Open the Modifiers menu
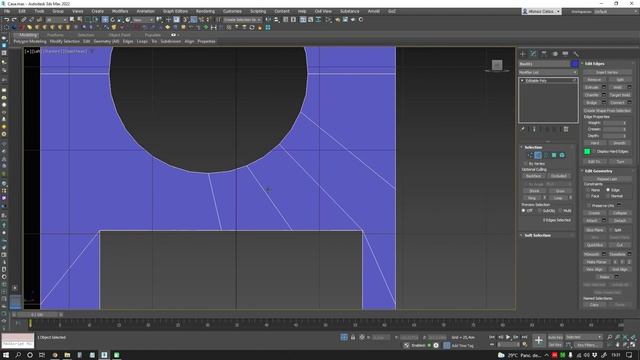The height and width of the screenshot is (360, 640). [120, 11]
